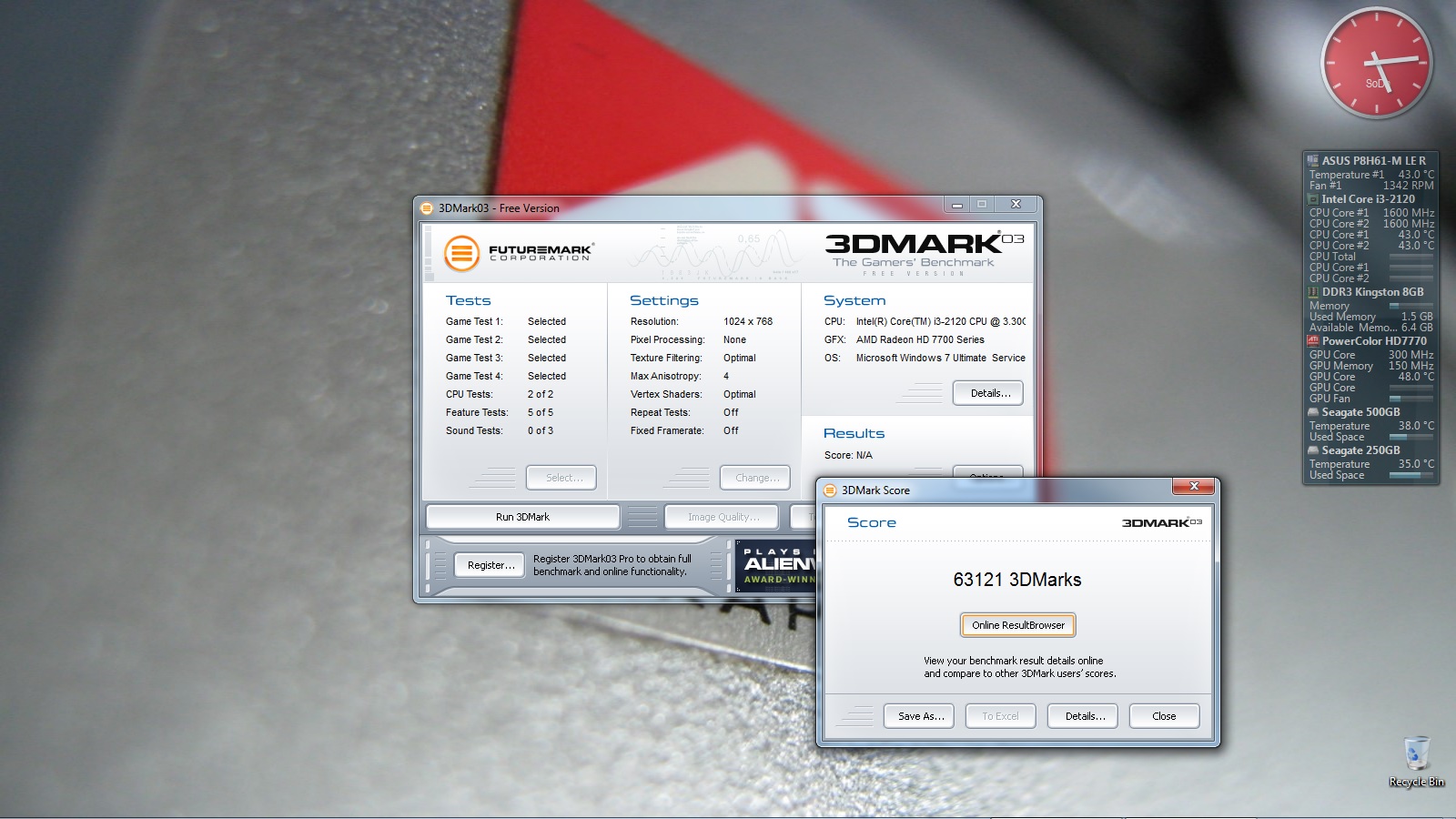Click the Alienware advertisement banner
The height and width of the screenshot is (819, 1456).
pos(776,565)
